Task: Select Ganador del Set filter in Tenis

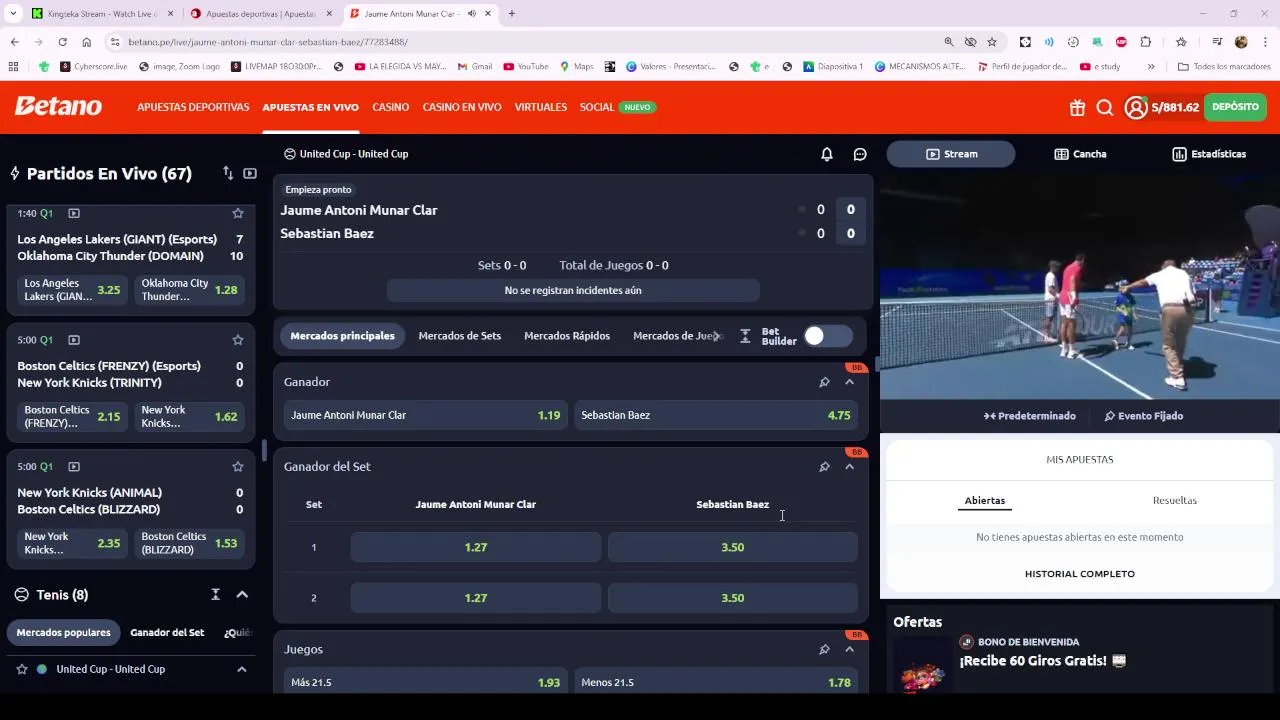Action: tap(167, 633)
